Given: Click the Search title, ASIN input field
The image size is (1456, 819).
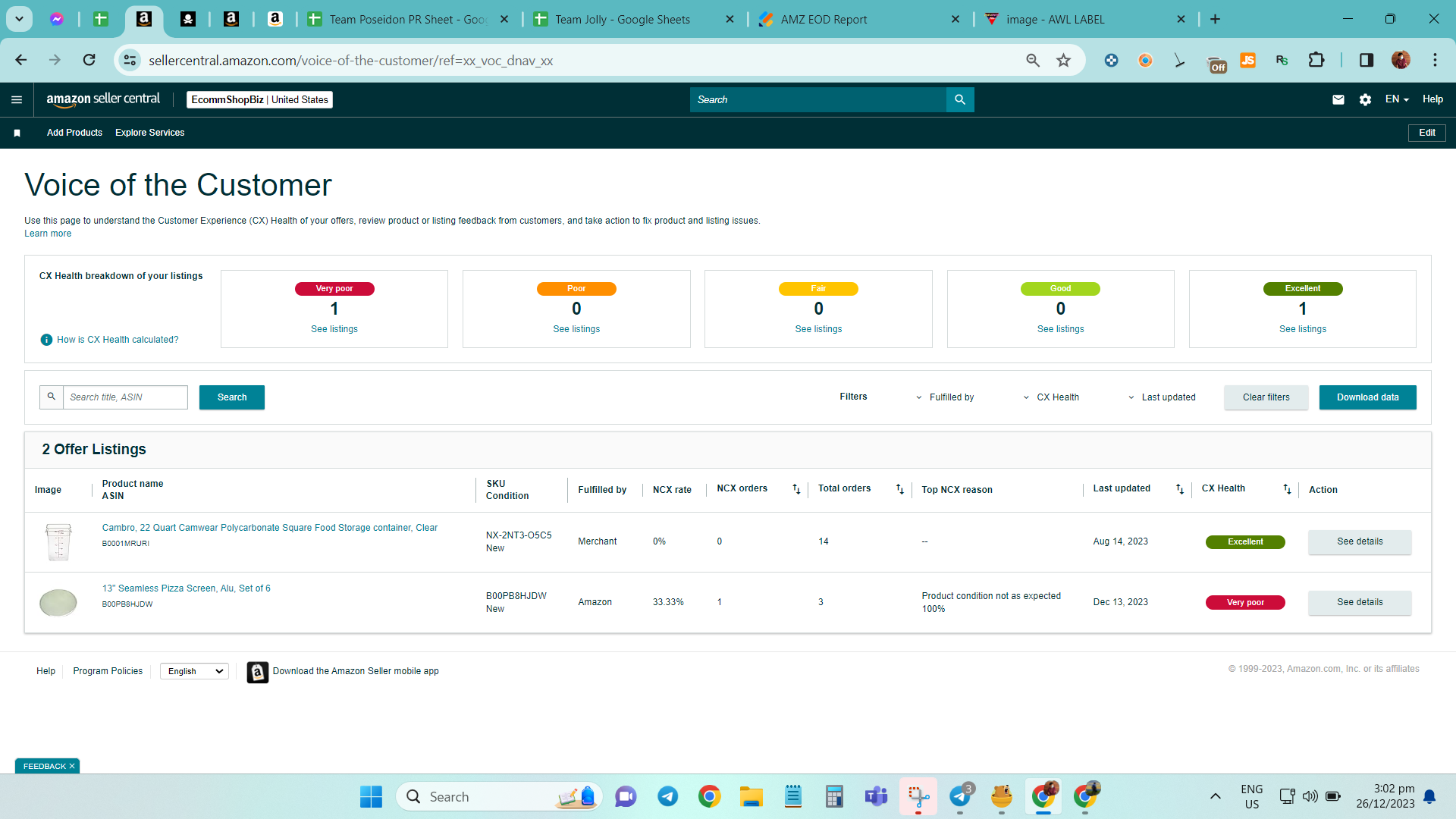Looking at the screenshot, I should point(125,397).
